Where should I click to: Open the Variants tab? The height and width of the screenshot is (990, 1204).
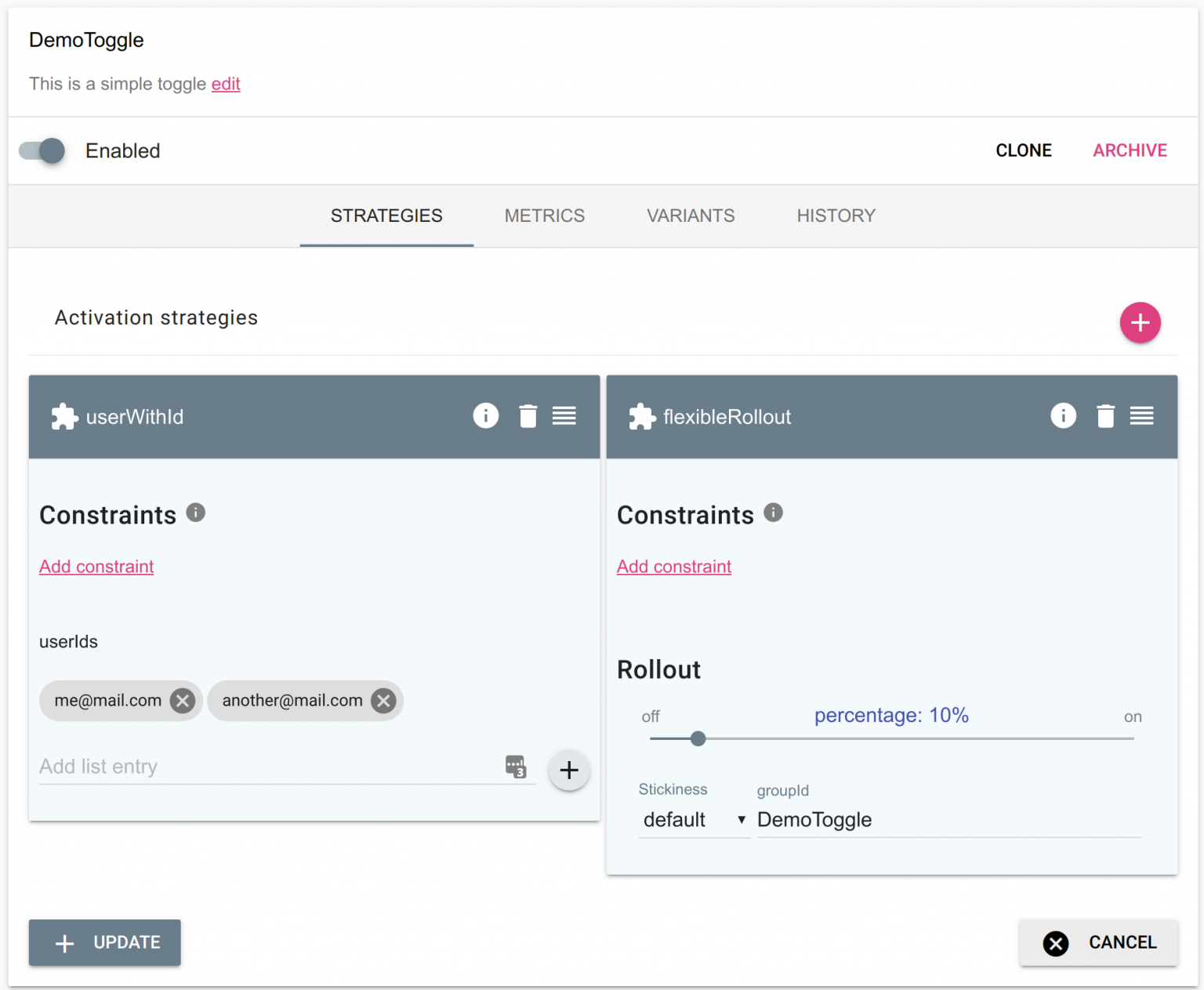tap(690, 216)
